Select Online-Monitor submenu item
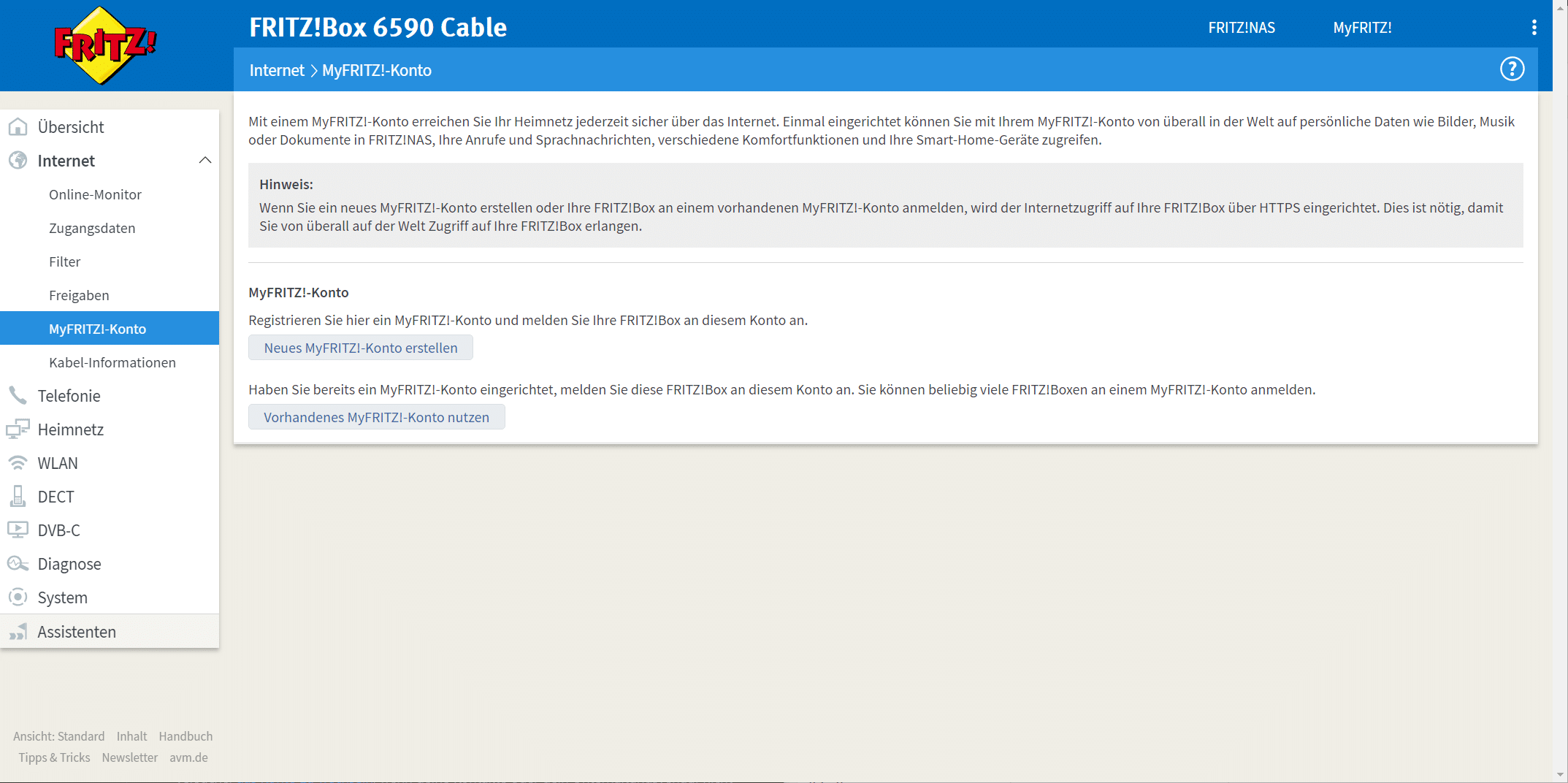Image resolution: width=1568 pixels, height=783 pixels. (95, 194)
